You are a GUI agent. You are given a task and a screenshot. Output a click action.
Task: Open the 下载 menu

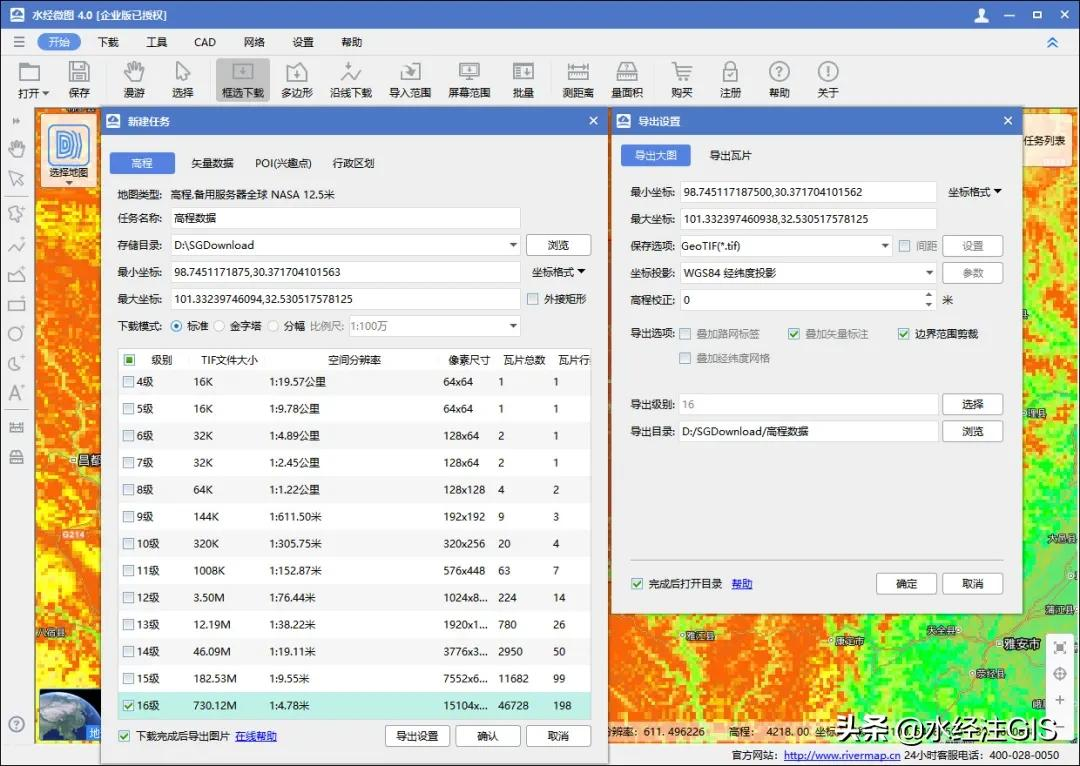pos(108,42)
